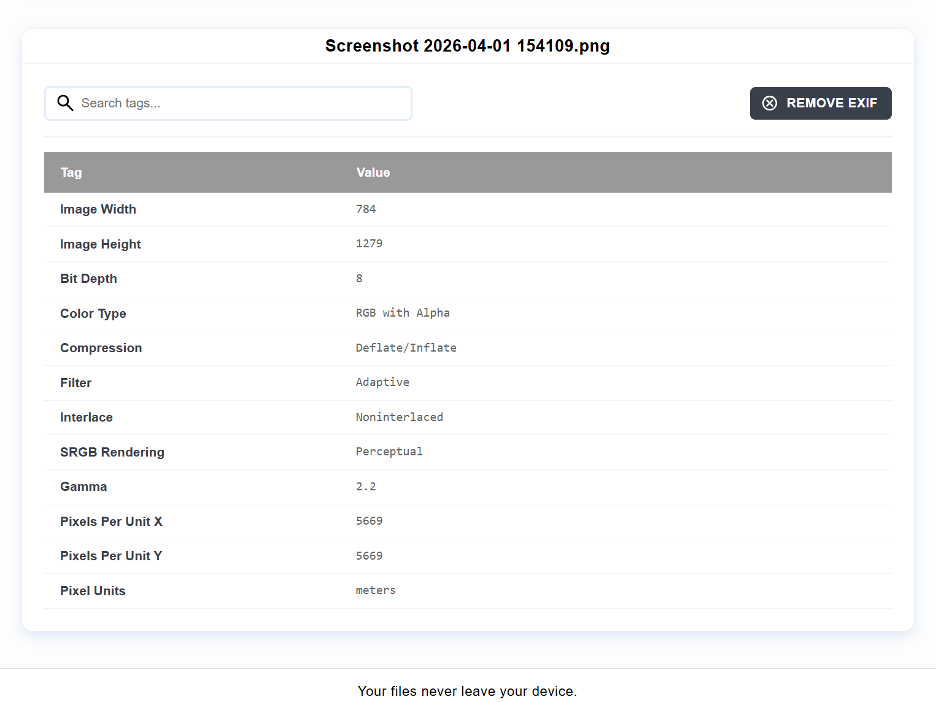Click the footer text about files never leaving
The image size is (936, 702).
click(x=467, y=691)
